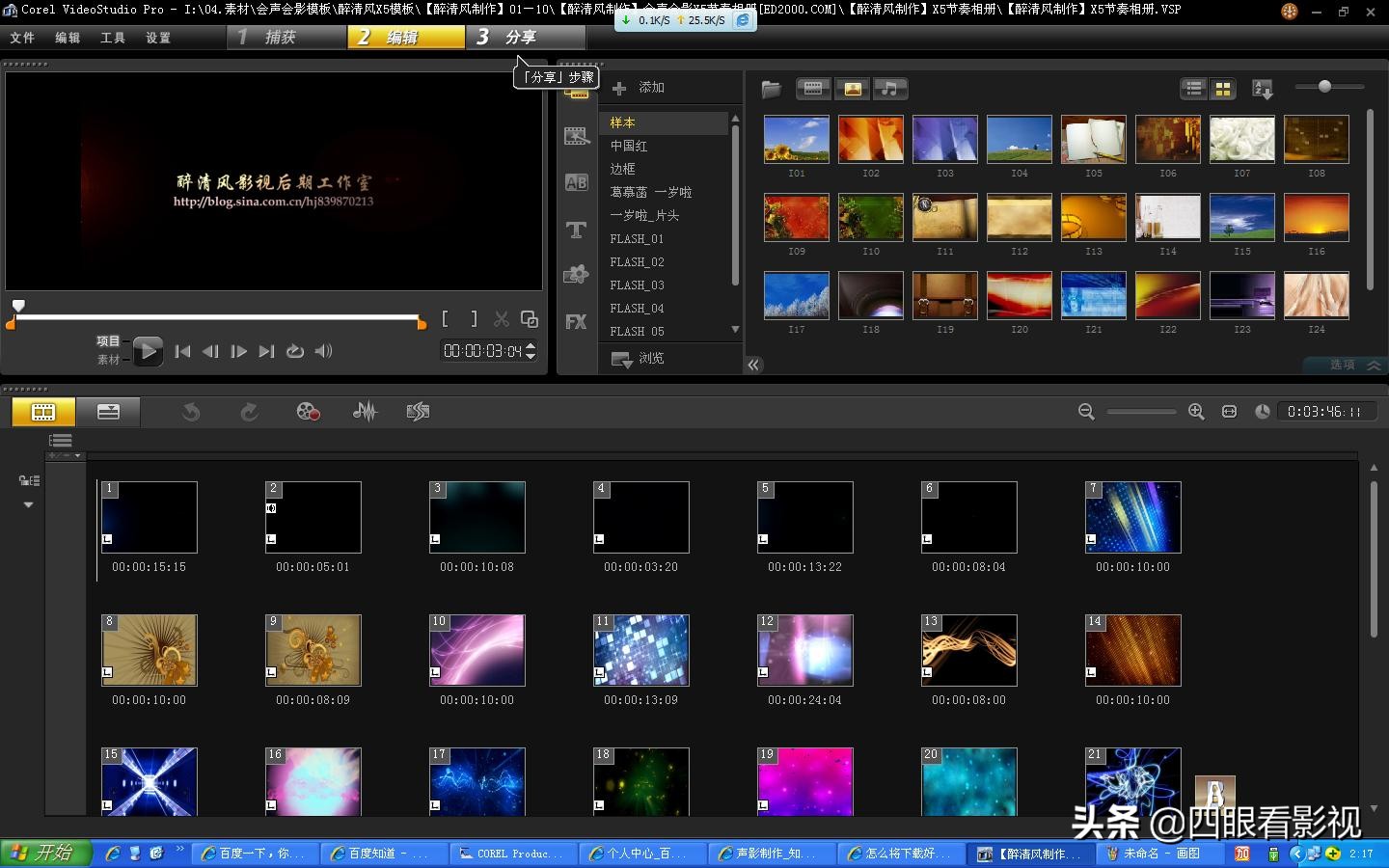Open the FX filter library

tap(576, 321)
